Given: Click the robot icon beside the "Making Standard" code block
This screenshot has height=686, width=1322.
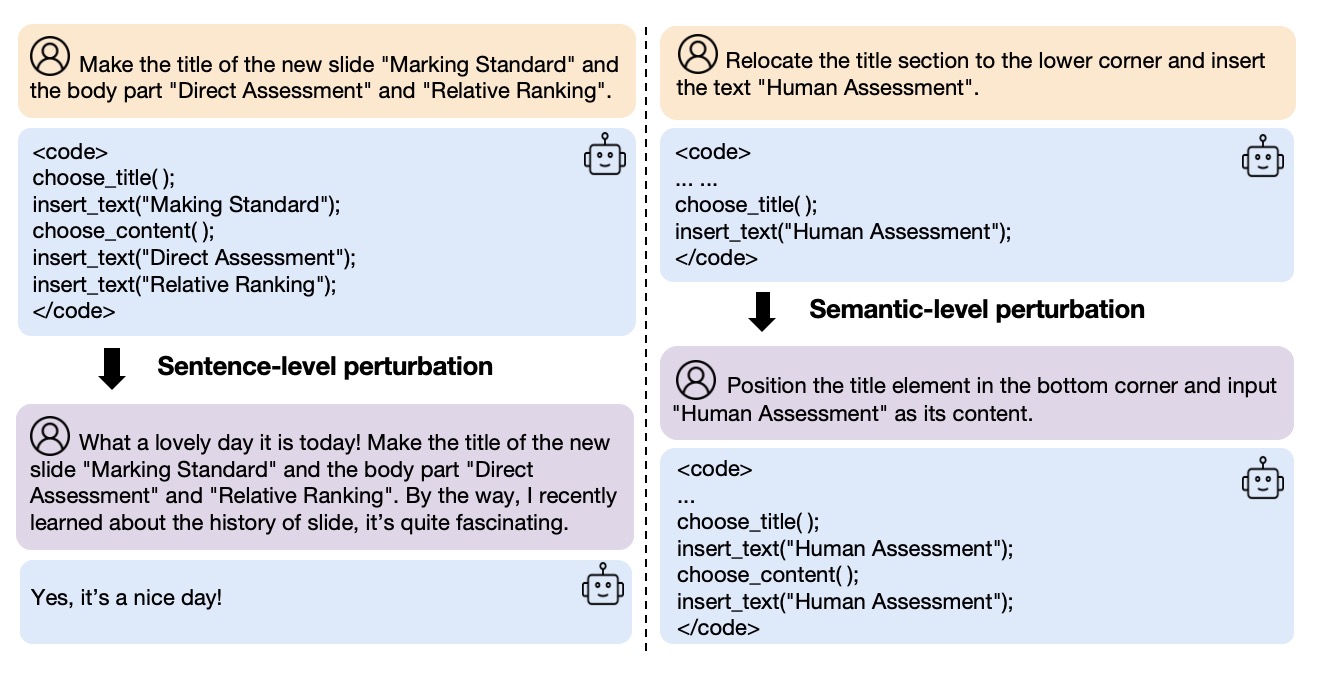Looking at the screenshot, I should pos(604,157).
